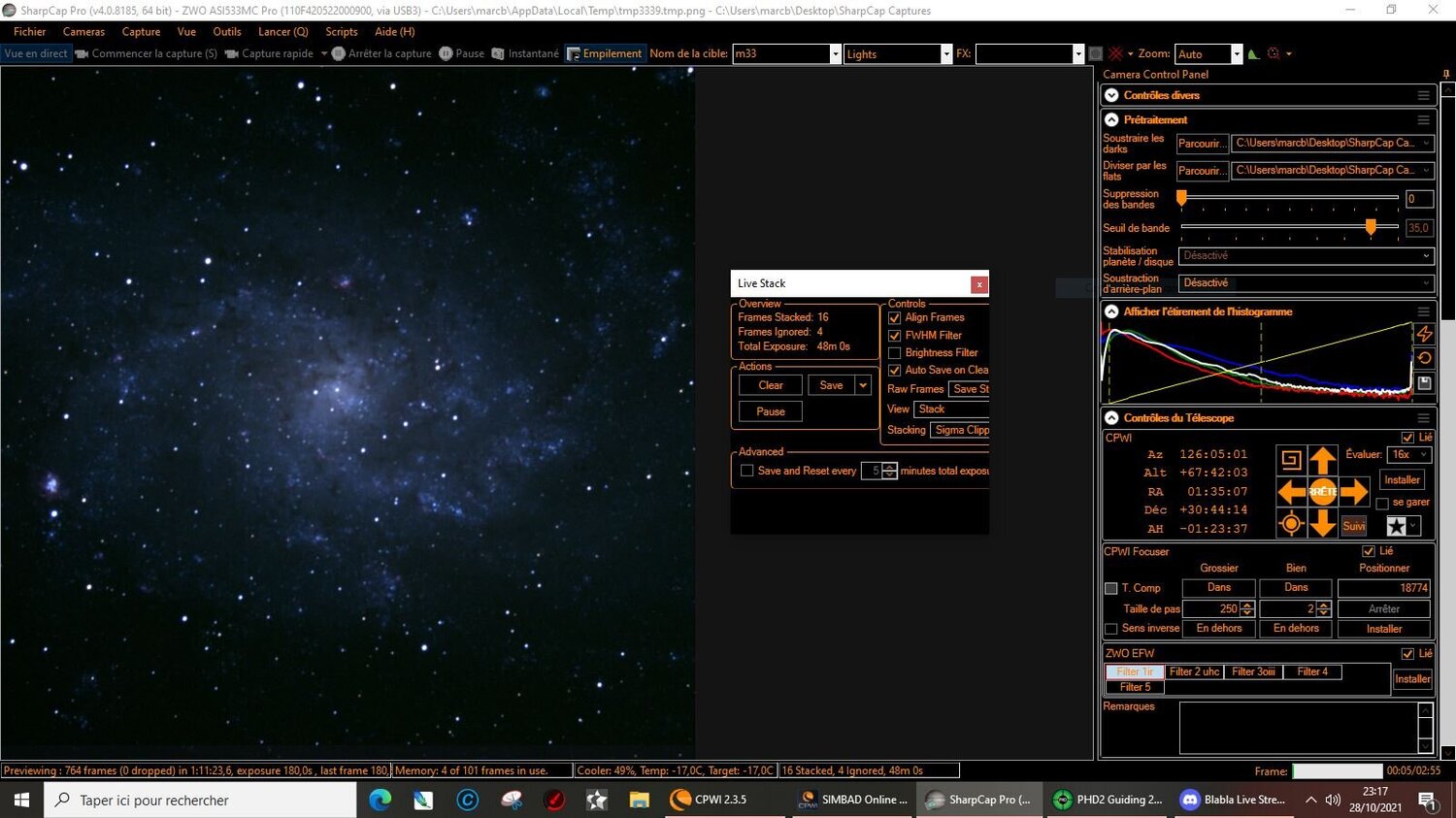This screenshot has height=818, width=1456.
Task: Toggle the Lié checkbox for CPWI mount
Action: [x=1407, y=438]
